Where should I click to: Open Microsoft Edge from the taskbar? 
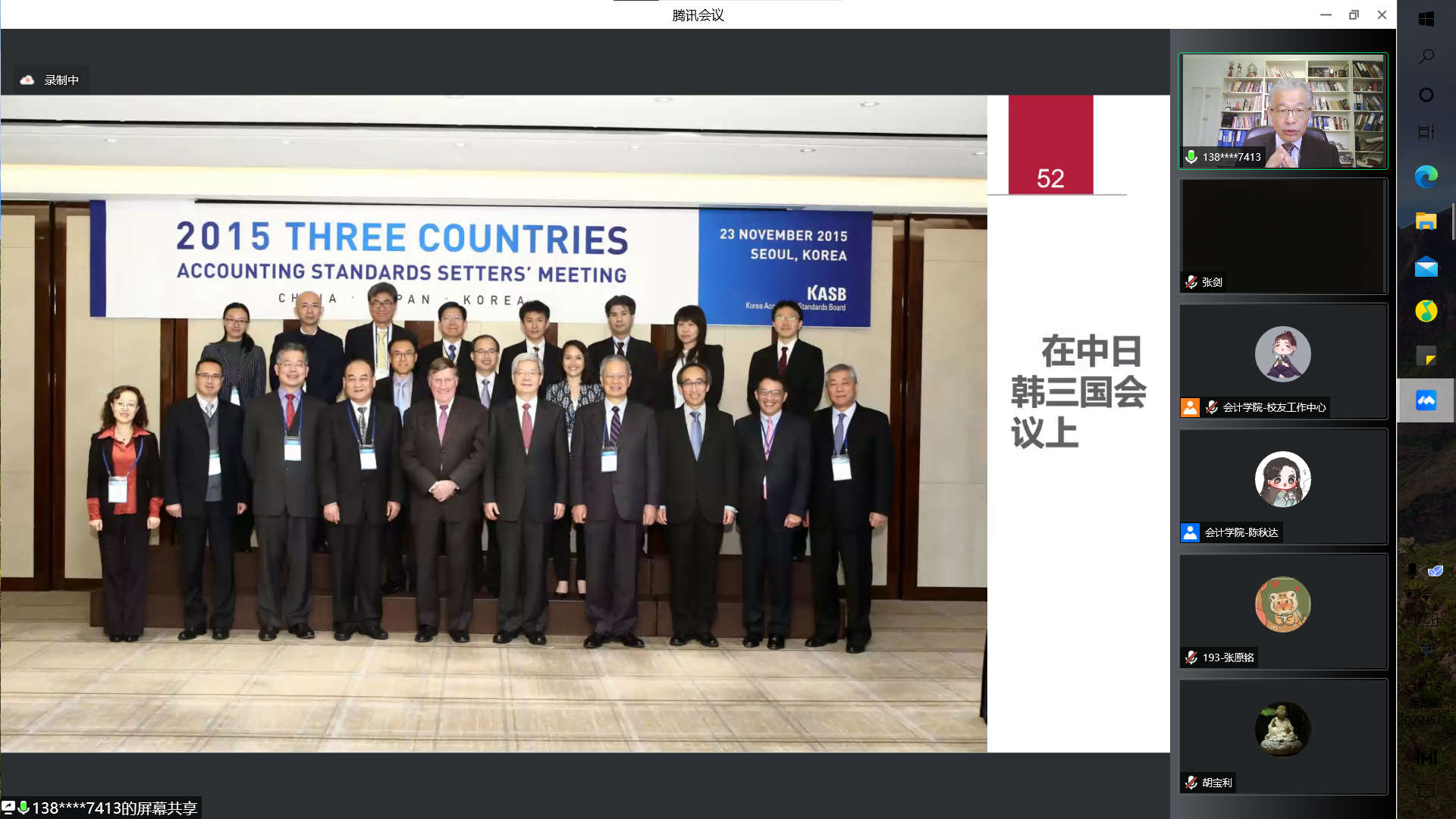click(x=1426, y=177)
